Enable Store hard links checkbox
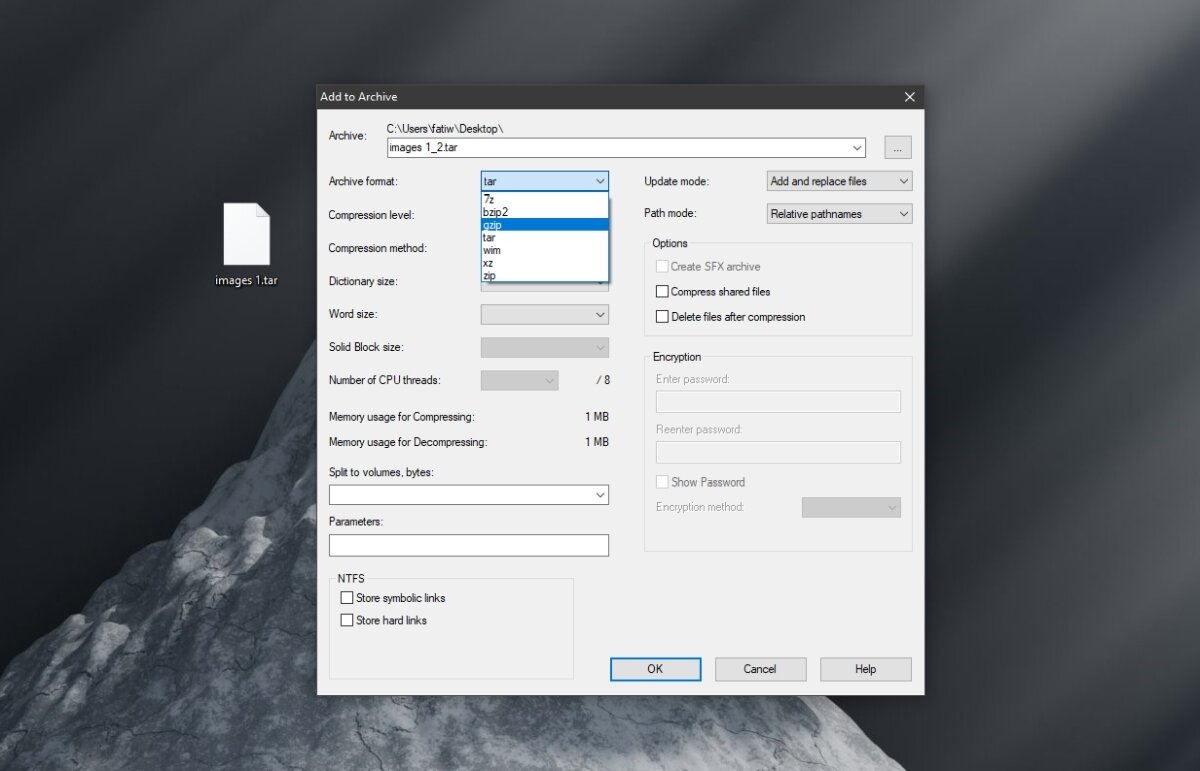 point(347,621)
